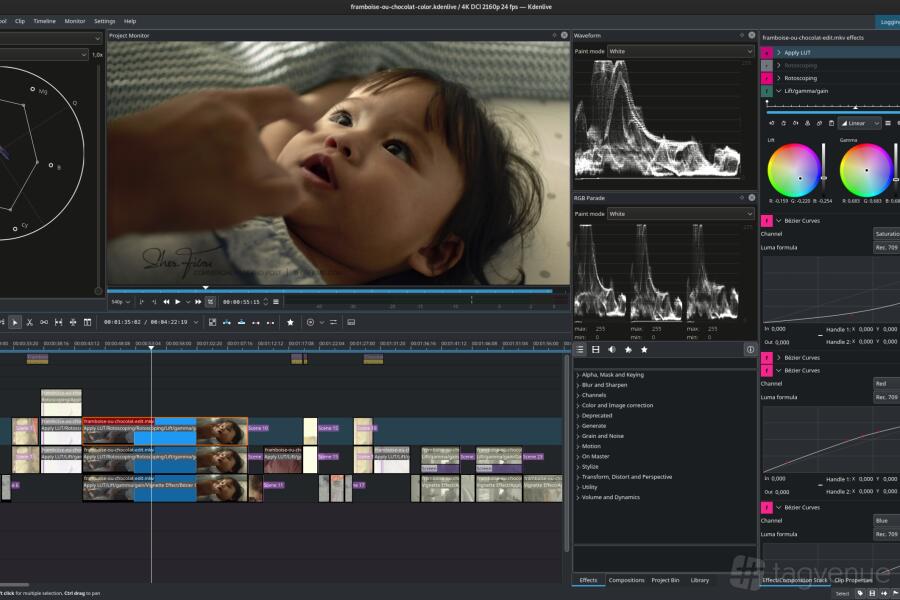
Task: Toggle the disabled Rotoscoping effect square
Action: point(767,65)
